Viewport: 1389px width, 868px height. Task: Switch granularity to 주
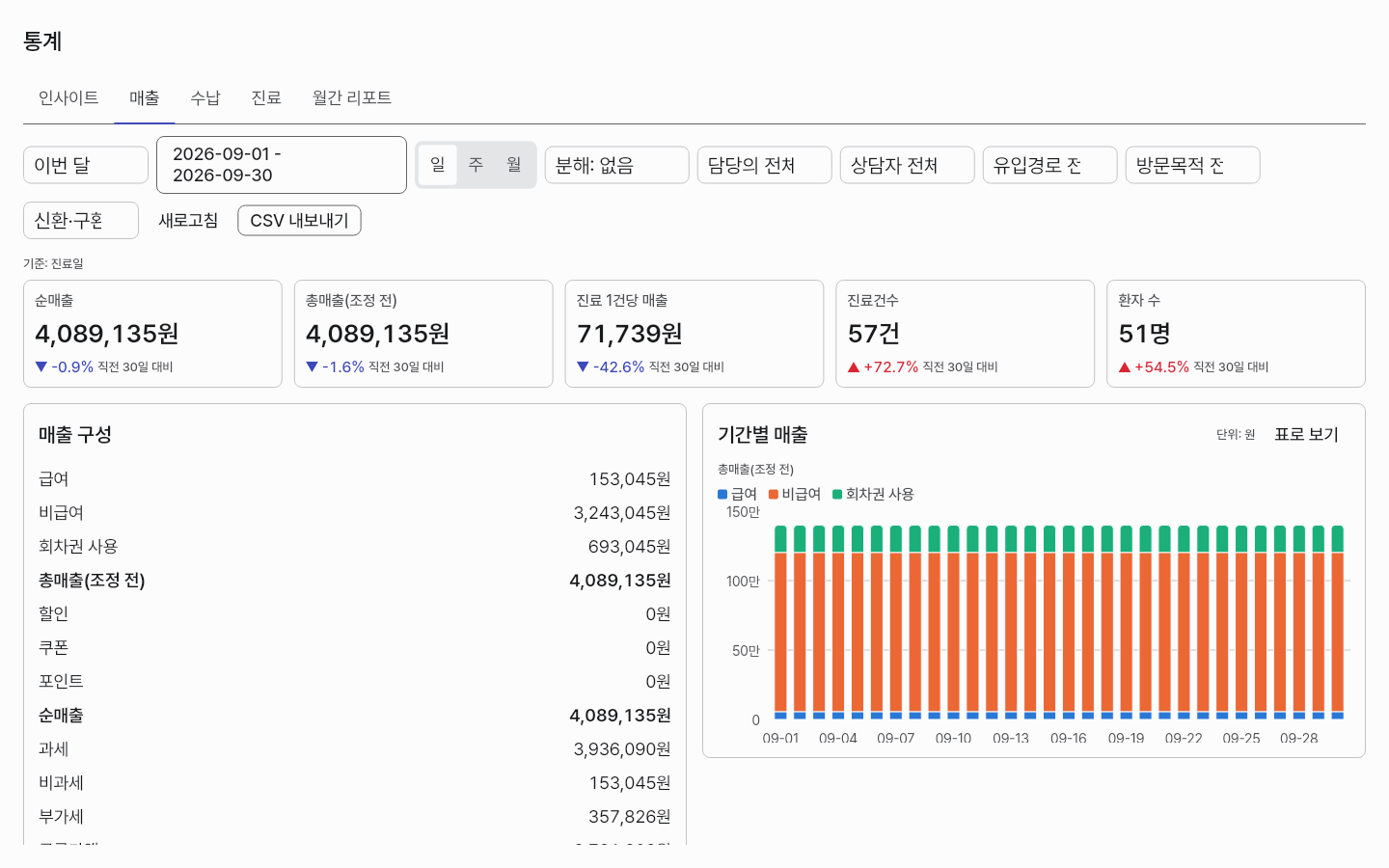point(476,165)
